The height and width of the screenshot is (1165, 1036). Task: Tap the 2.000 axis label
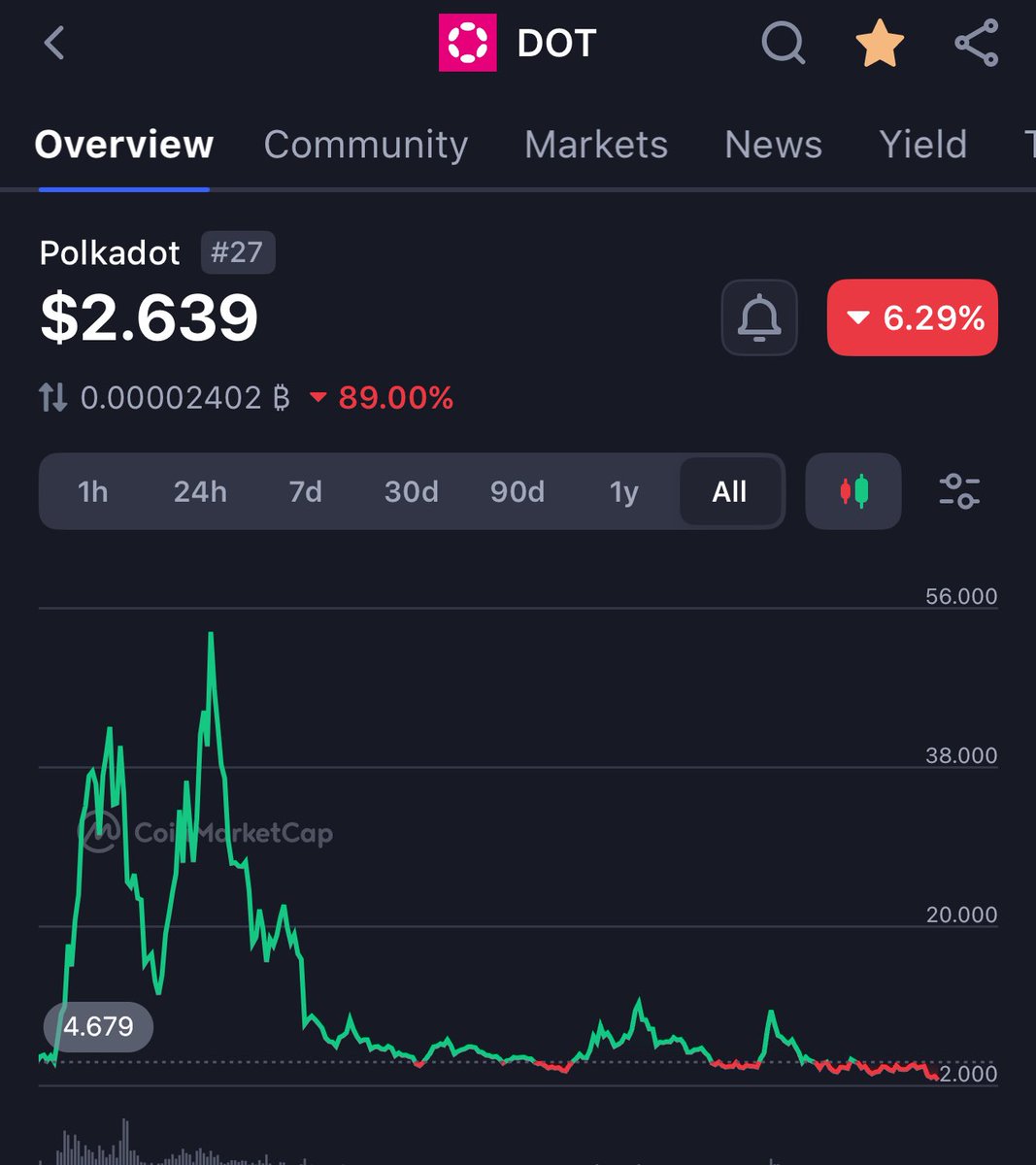pyautogui.click(x=968, y=1074)
